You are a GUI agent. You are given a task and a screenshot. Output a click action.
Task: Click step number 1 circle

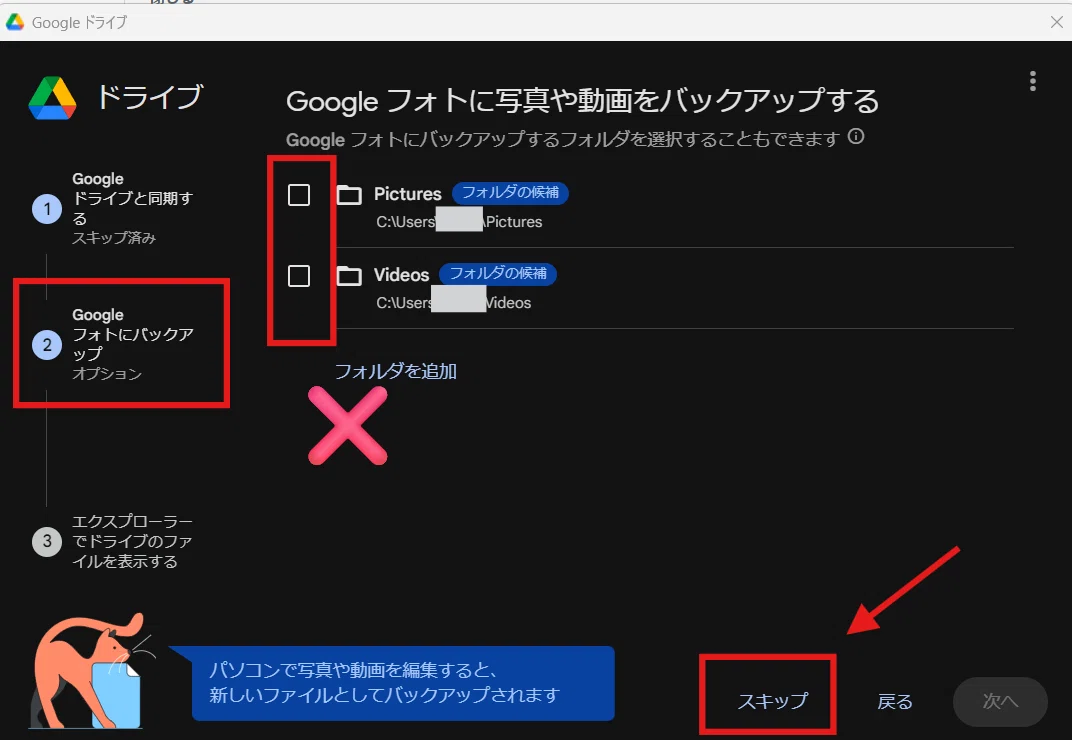pyautogui.click(x=47, y=209)
